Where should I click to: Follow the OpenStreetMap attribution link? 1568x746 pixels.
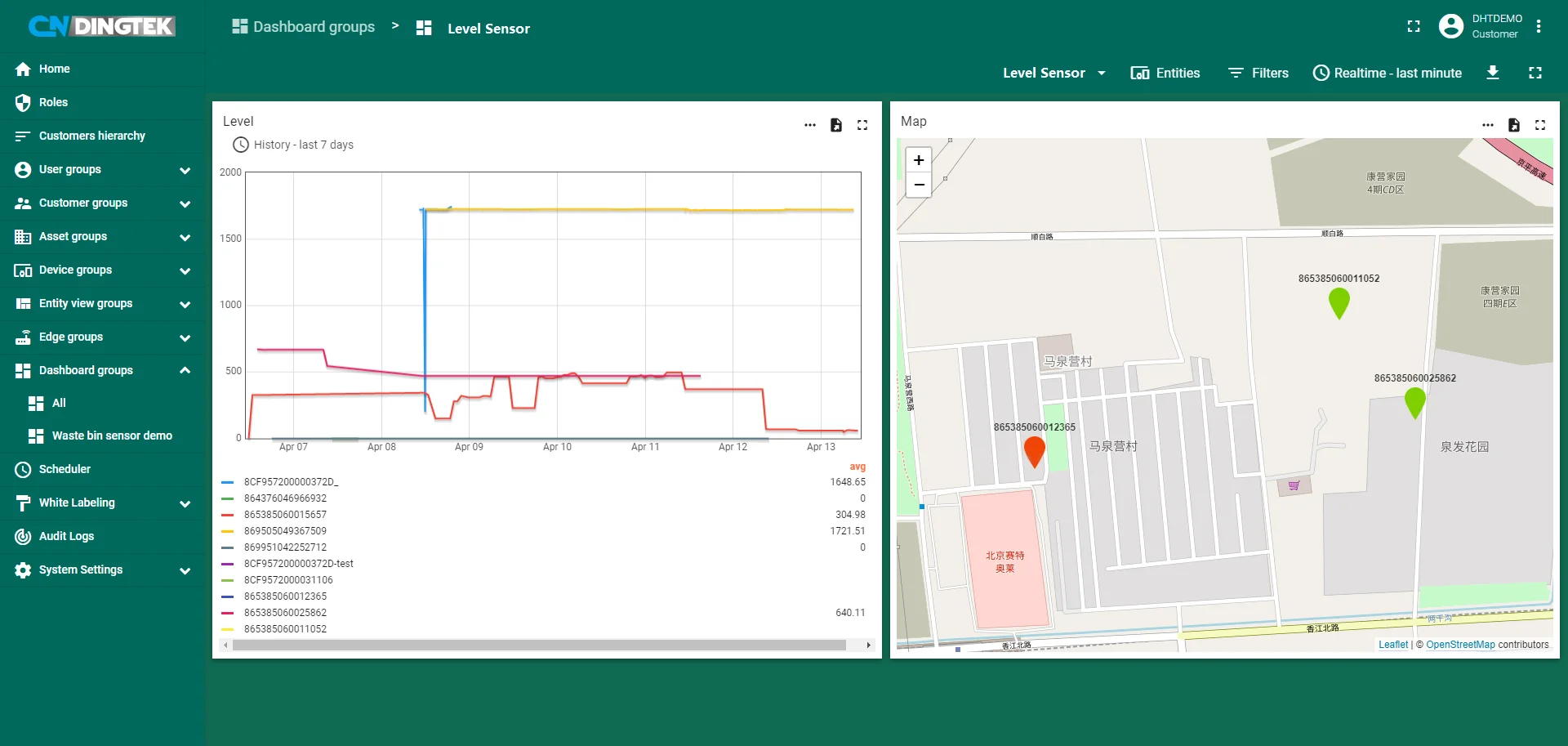click(1460, 645)
